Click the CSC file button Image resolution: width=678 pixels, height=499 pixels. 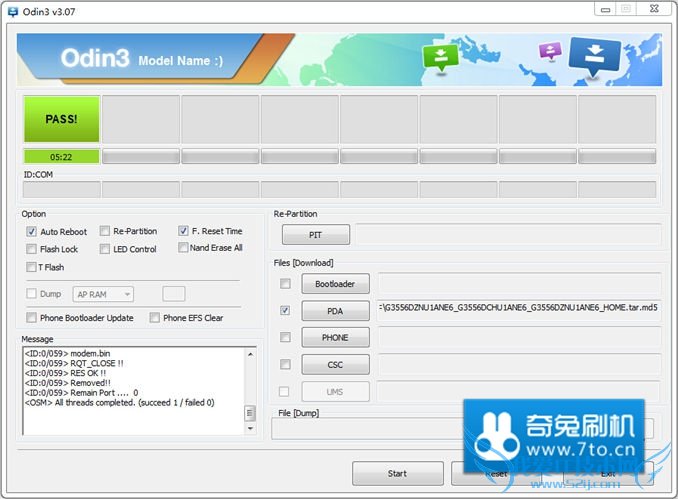[x=336, y=365]
